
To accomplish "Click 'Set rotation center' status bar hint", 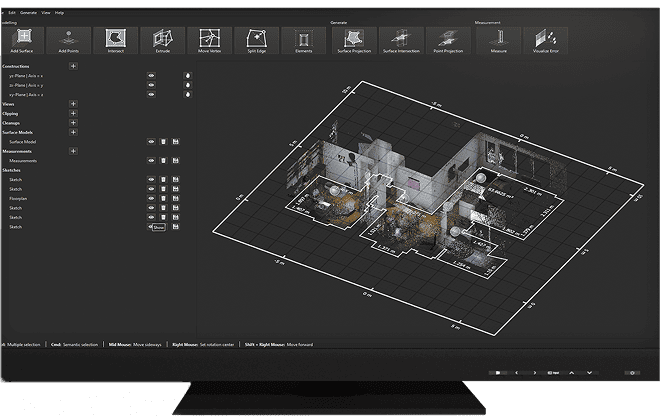I will 217,344.
